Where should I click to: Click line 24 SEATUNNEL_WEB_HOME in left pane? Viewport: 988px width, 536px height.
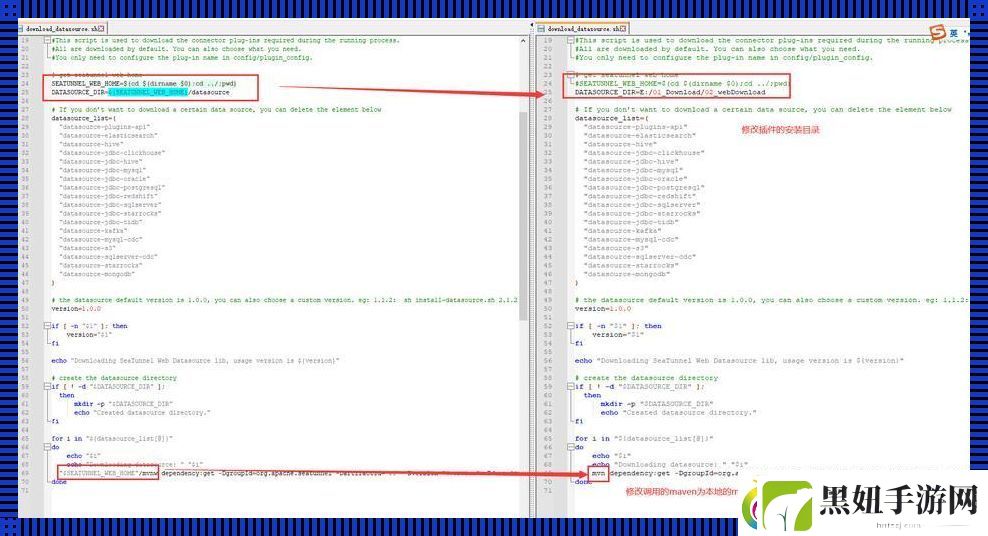coord(144,83)
